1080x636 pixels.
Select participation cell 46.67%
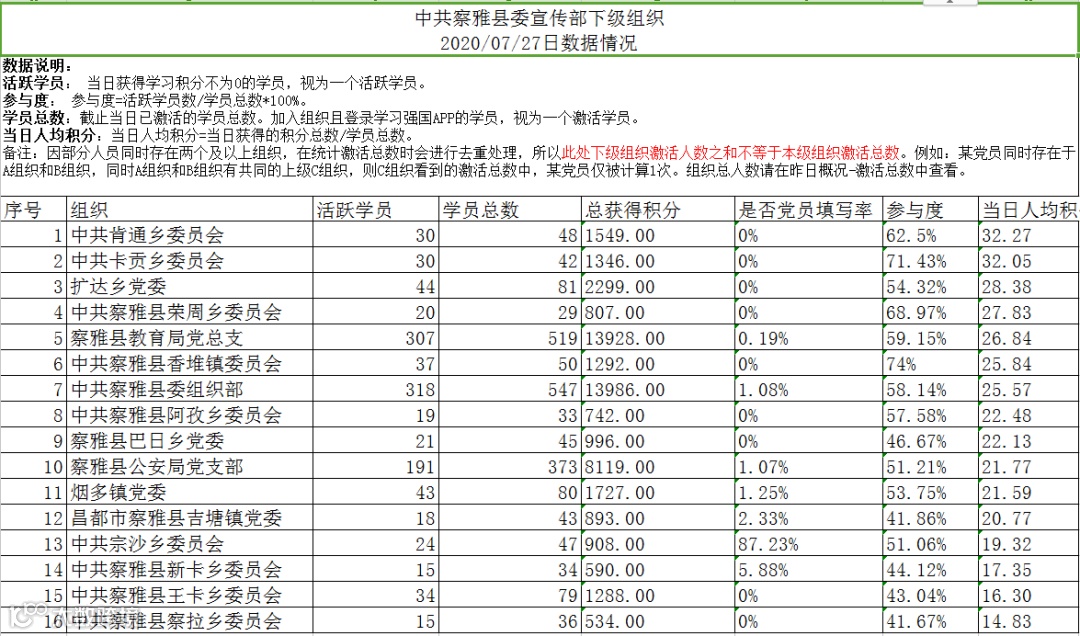click(931, 441)
